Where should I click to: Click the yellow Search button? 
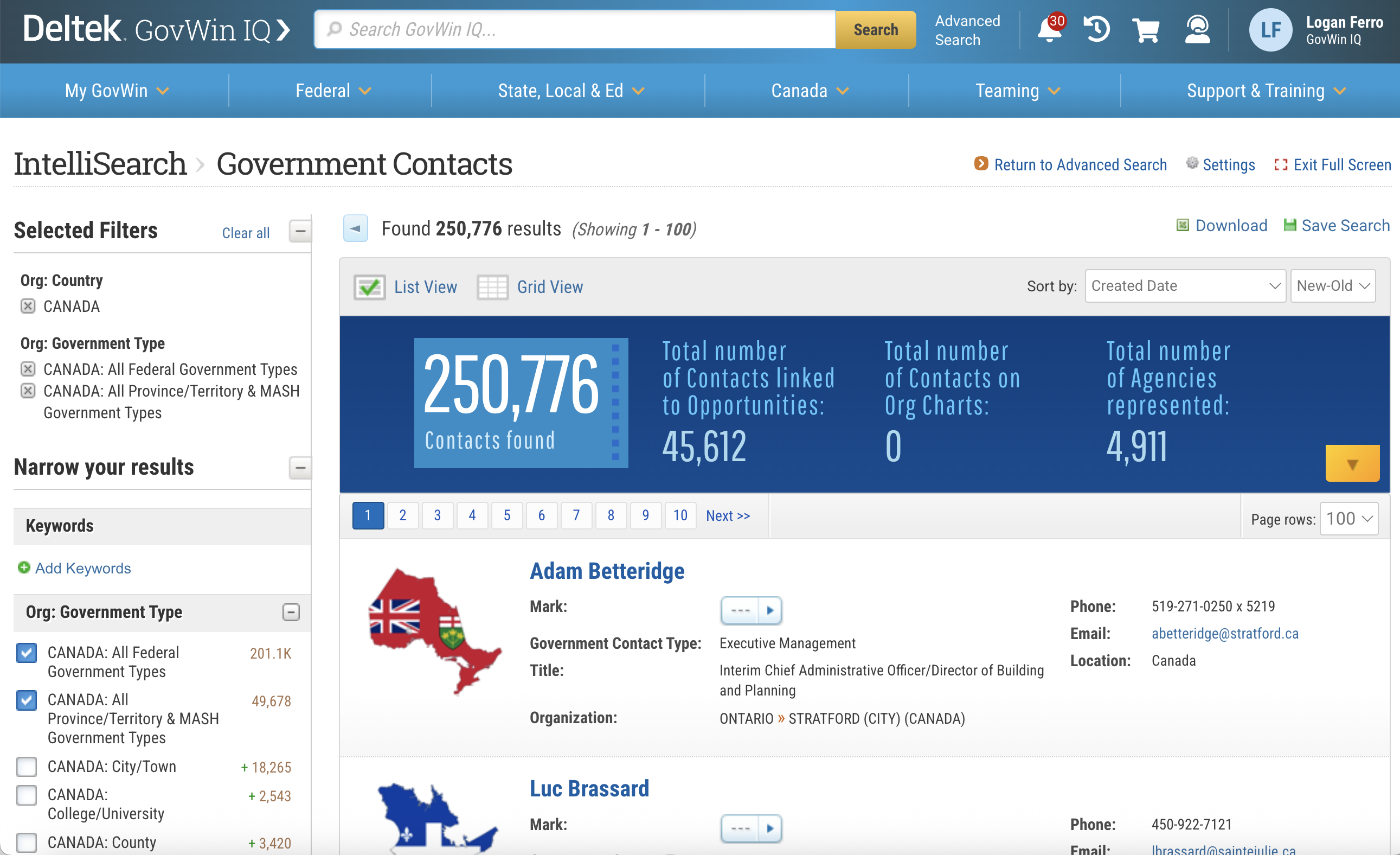pyautogui.click(x=876, y=29)
